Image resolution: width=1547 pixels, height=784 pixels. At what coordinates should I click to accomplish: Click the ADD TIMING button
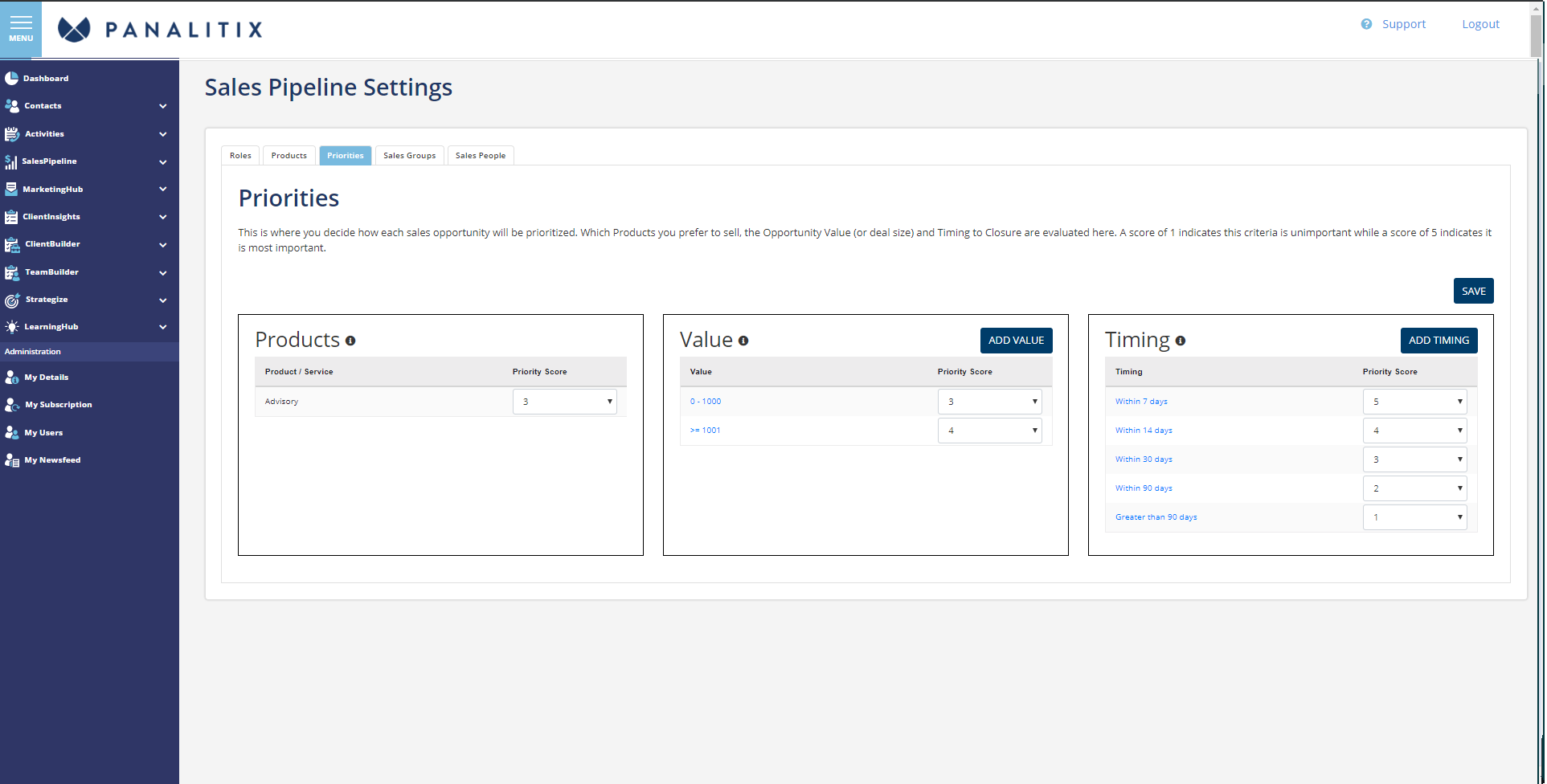click(1439, 341)
